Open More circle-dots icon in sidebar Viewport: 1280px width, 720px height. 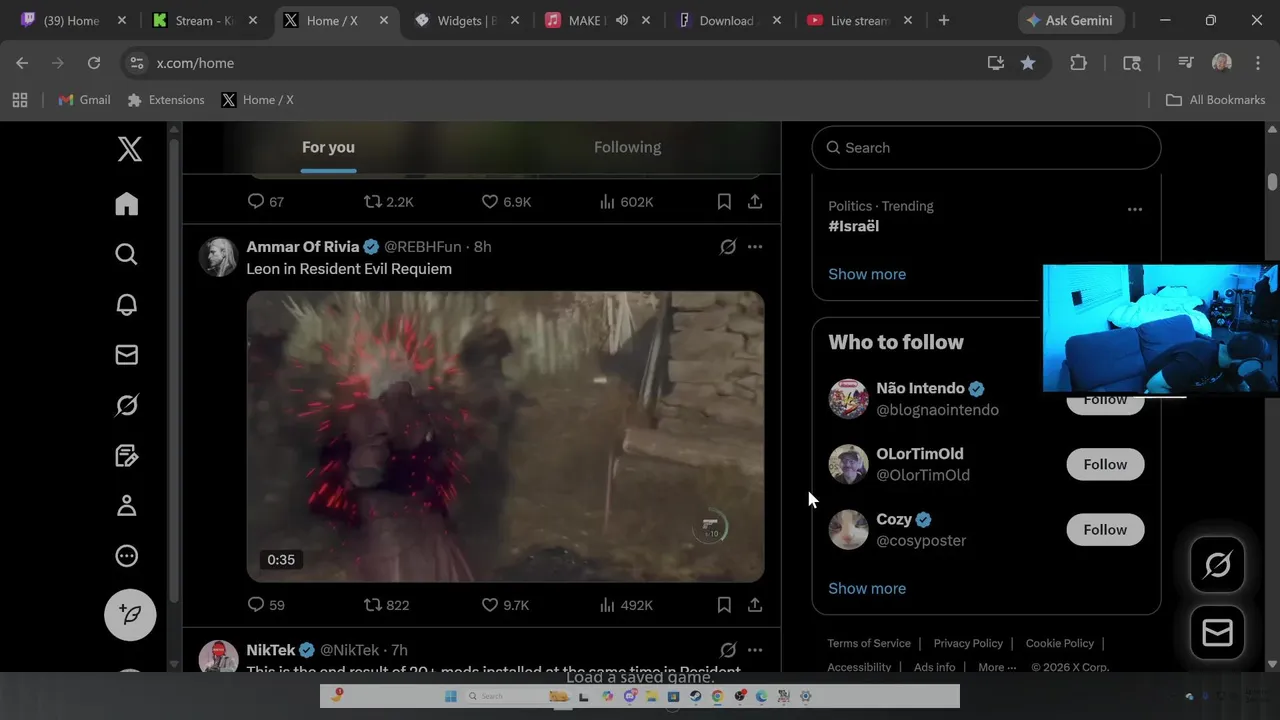127,556
